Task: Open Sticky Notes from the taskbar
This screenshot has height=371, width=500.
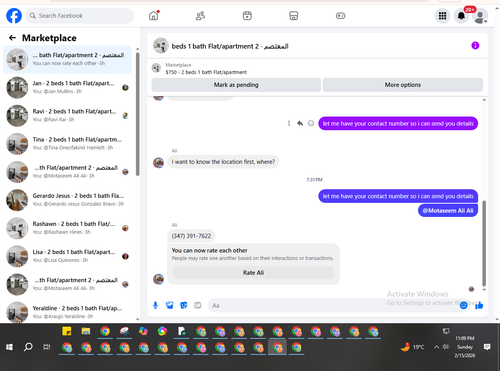Action: click(x=67, y=331)
